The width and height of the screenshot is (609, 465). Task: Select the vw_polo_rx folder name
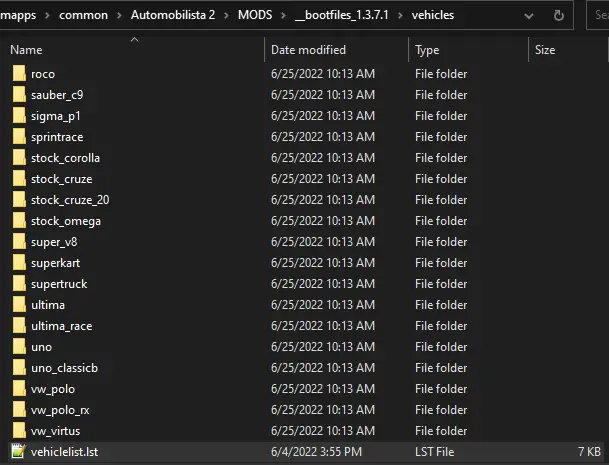pyautogui.click(x=60, y=410)
